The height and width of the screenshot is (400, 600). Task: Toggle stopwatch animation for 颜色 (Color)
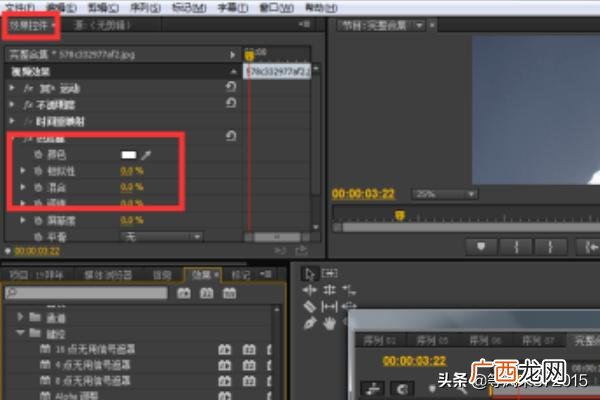pos(38,155)
